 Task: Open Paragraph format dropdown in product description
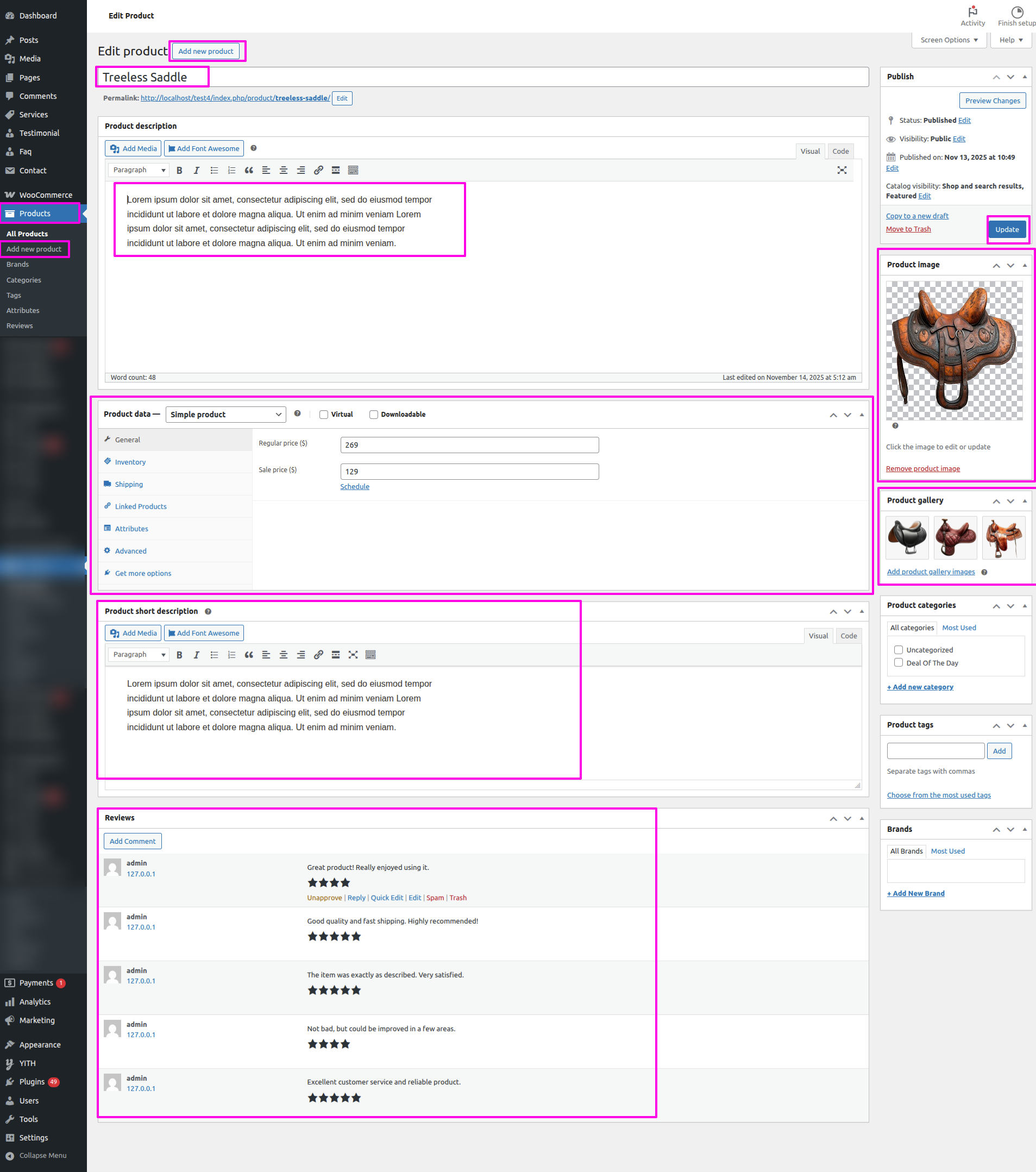click(x=139, y=170)
